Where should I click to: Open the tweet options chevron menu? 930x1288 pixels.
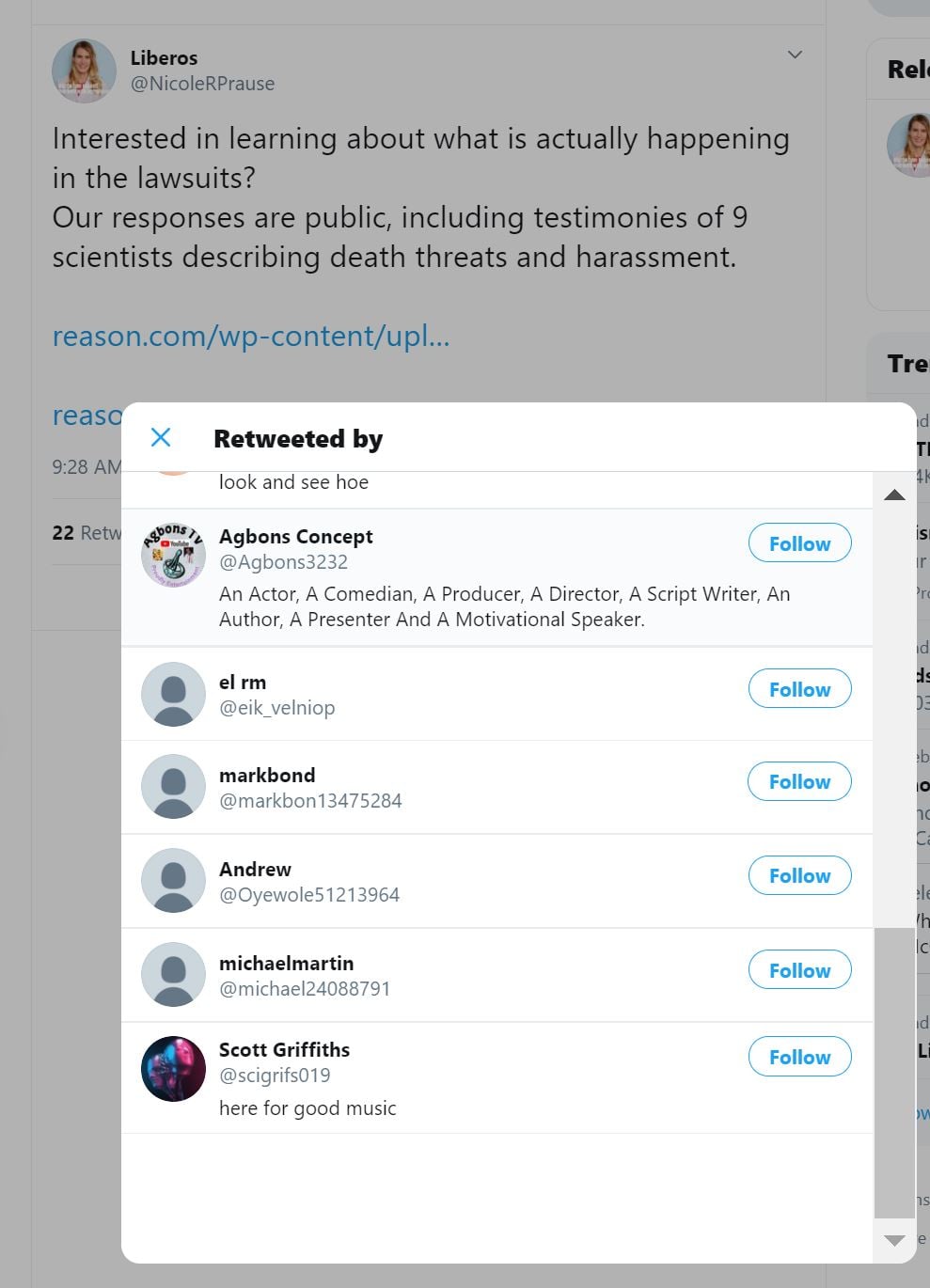795,55
